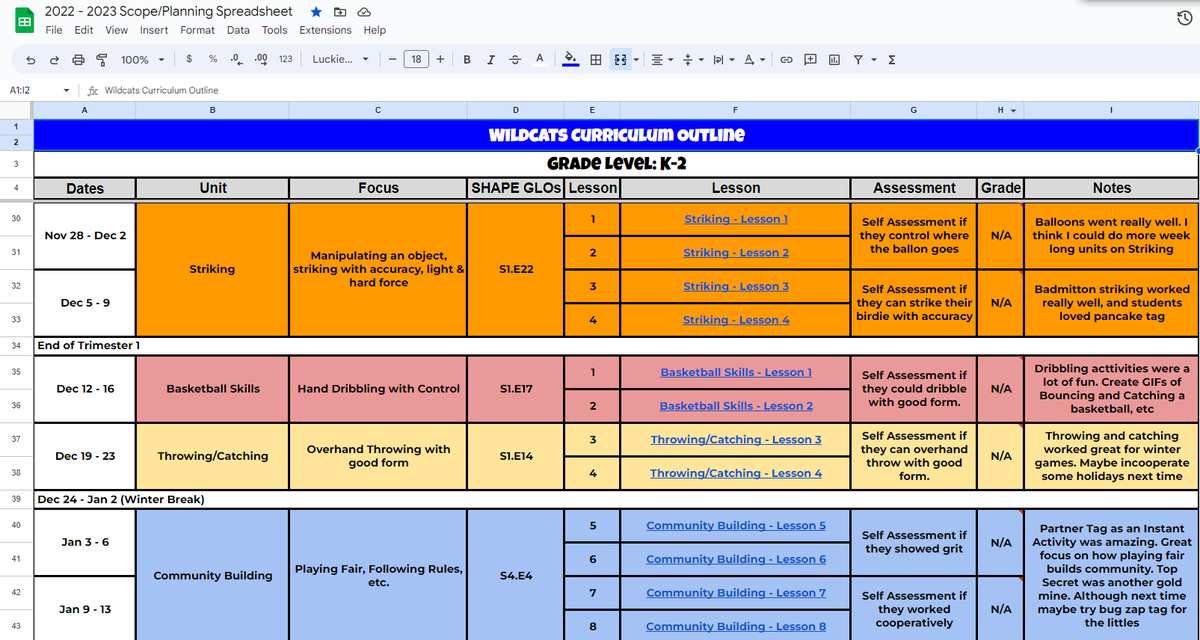This screenshot has height=640, width=1200.
Task: Click the font size field showing 18
Action: [x=416, y=59]
